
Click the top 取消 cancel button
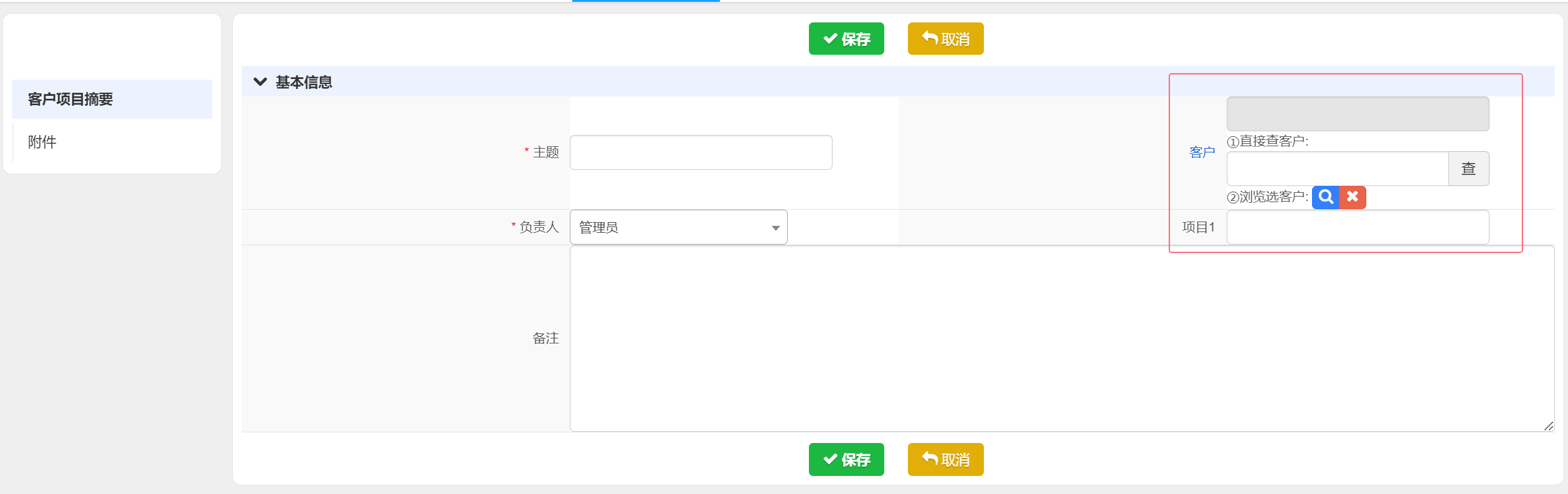[945, 39]
